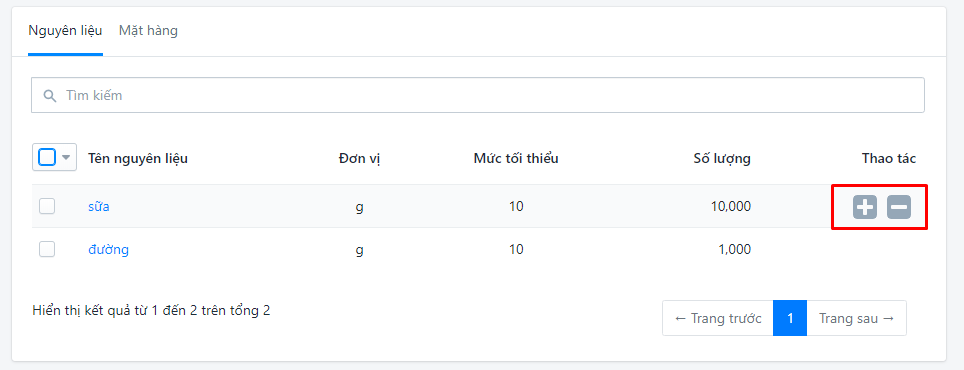Click the Số lượng column header
964x370 pixels.
[722, 159]
